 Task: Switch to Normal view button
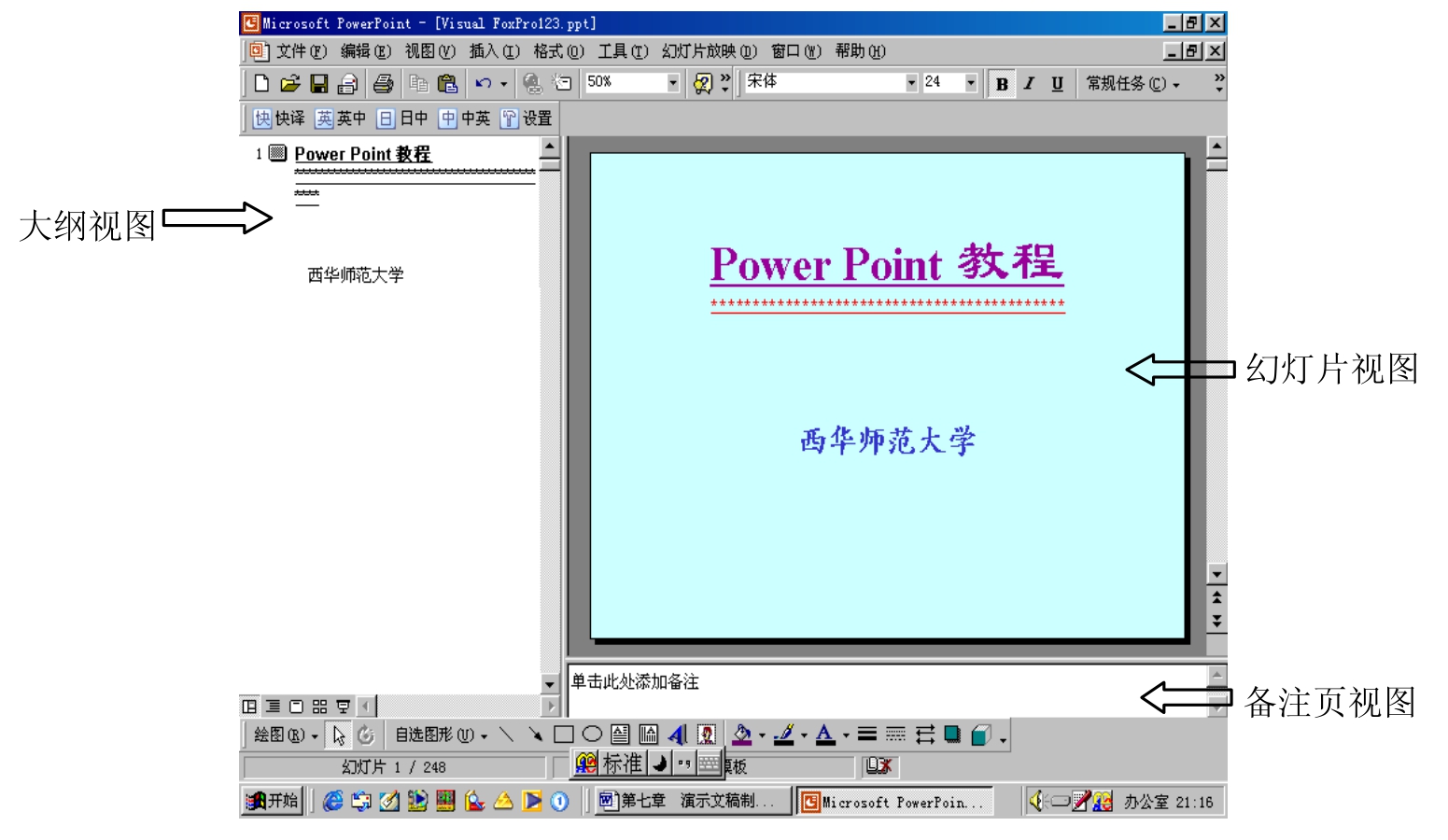pos(249,707)
